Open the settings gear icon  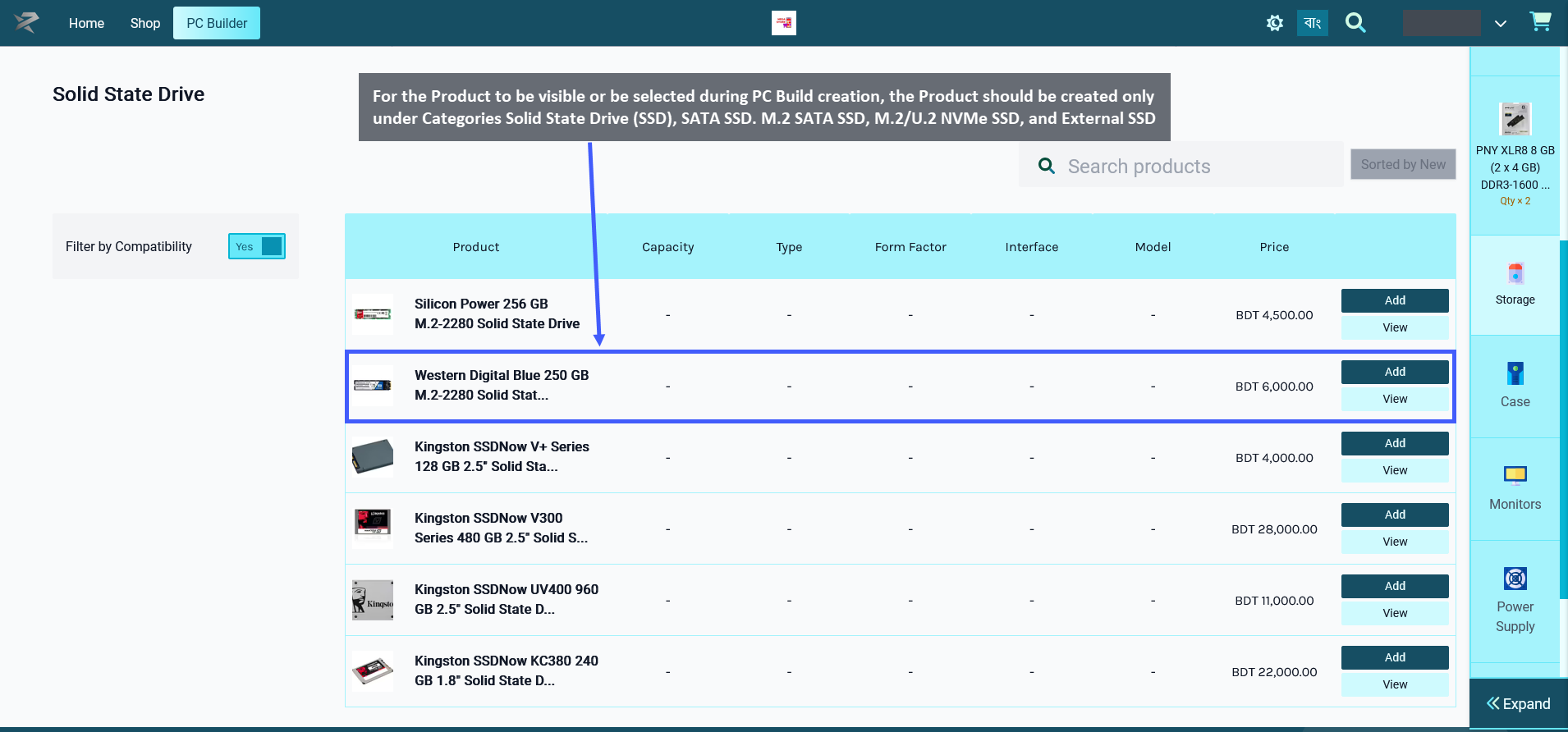(1274, 23)
